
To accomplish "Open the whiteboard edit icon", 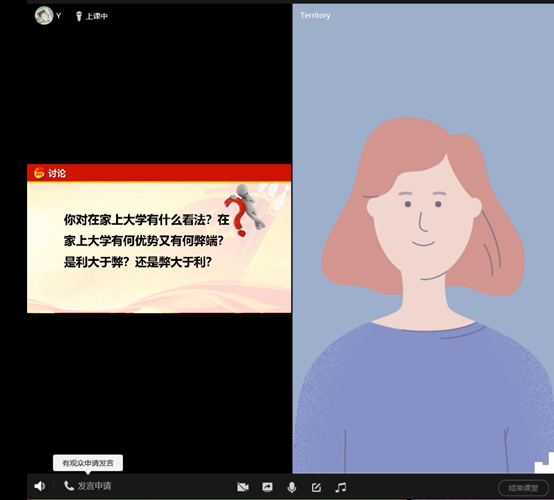I will coord(316,487).
